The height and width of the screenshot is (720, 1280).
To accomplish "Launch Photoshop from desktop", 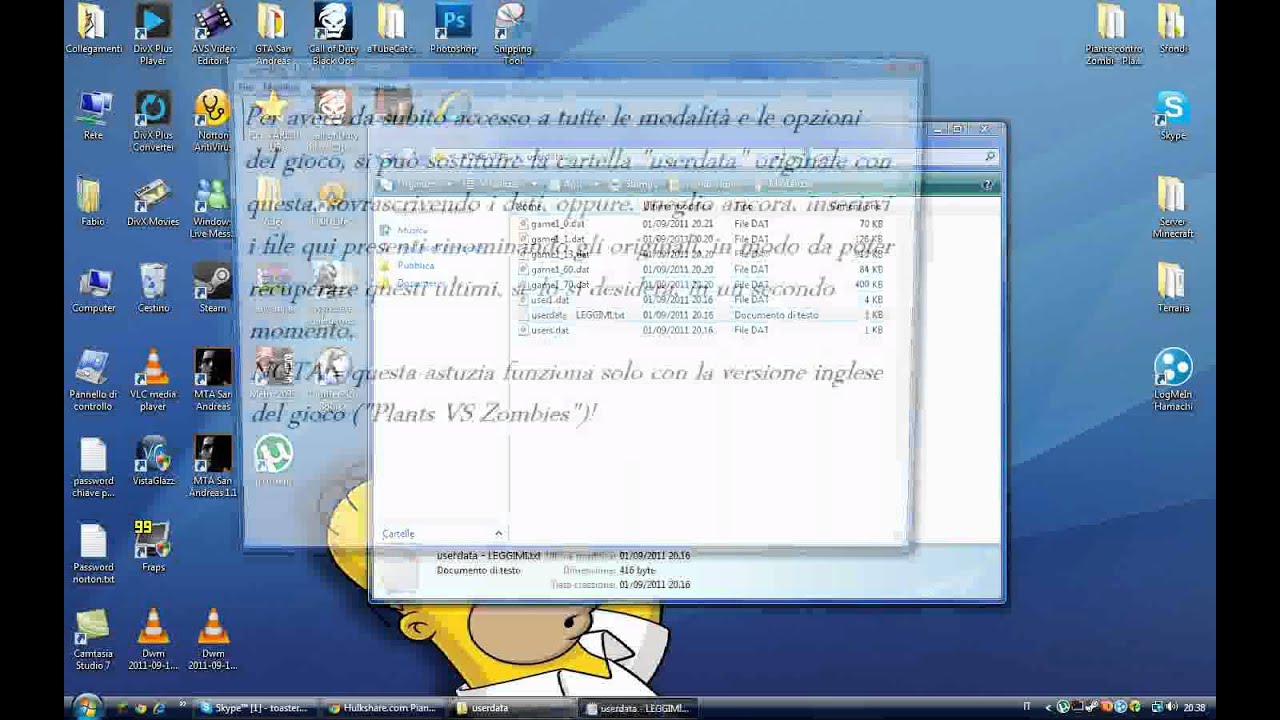I will tap(453, 30).
